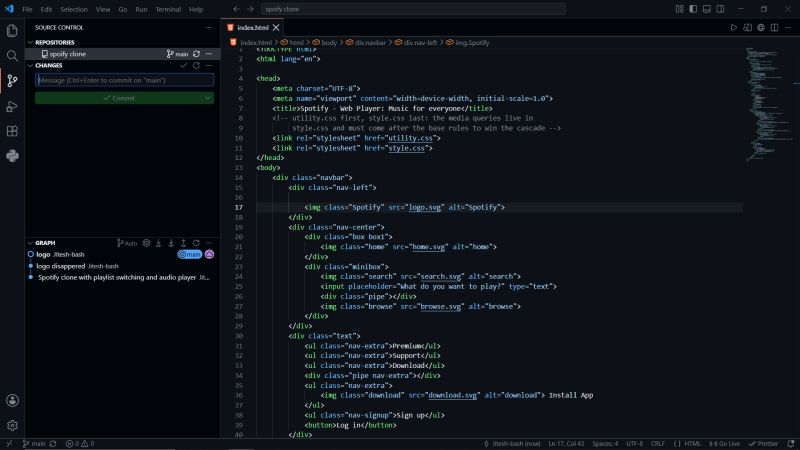Focus the commit message input field

pos(124,80)
